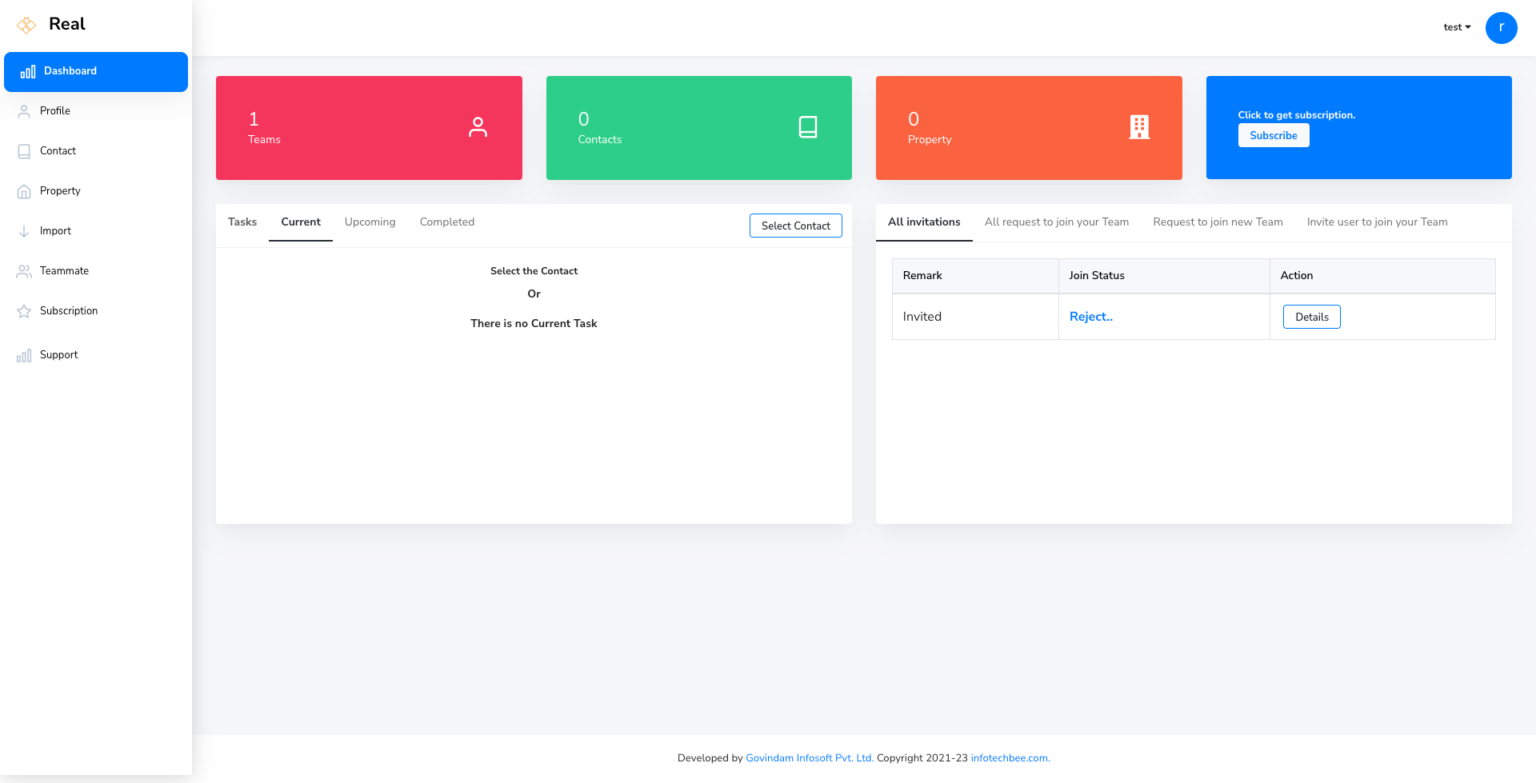Click the Teammate people icon in sidebar
The image size is (1536, 783).
[x=24, y=271]
